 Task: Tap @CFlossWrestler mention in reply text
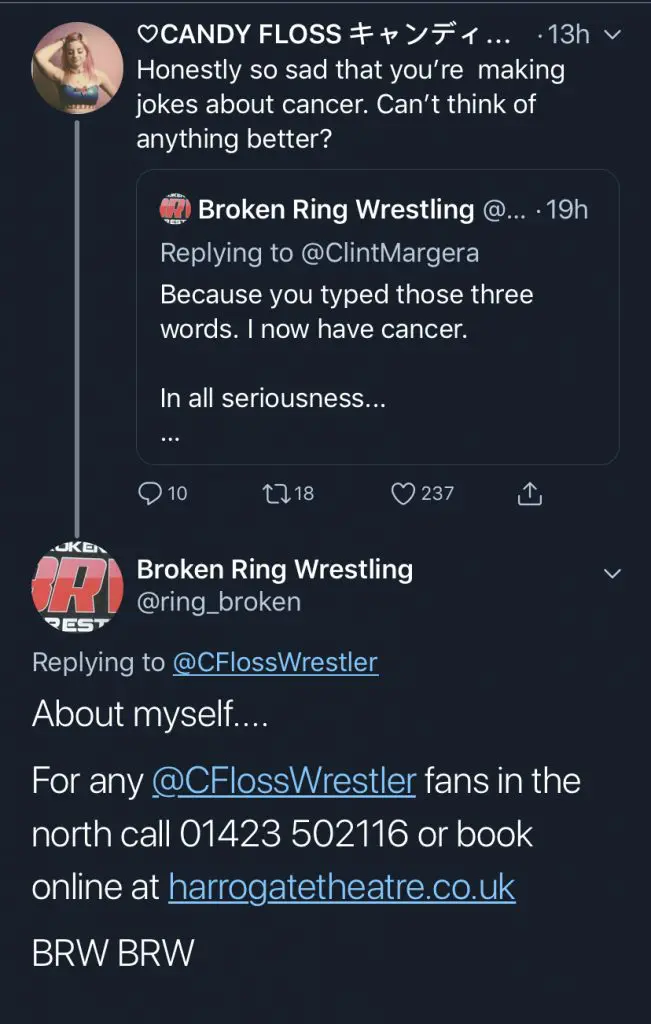(x=283, y=780)
